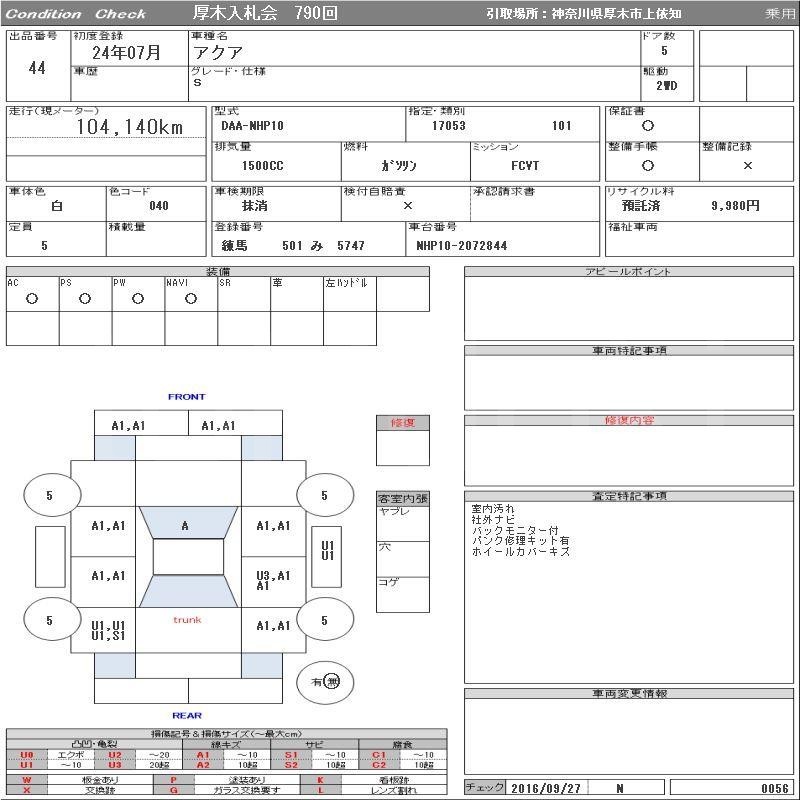Click the 'U1,U1 U1,S1' panel marking

(x=108, y=631)
